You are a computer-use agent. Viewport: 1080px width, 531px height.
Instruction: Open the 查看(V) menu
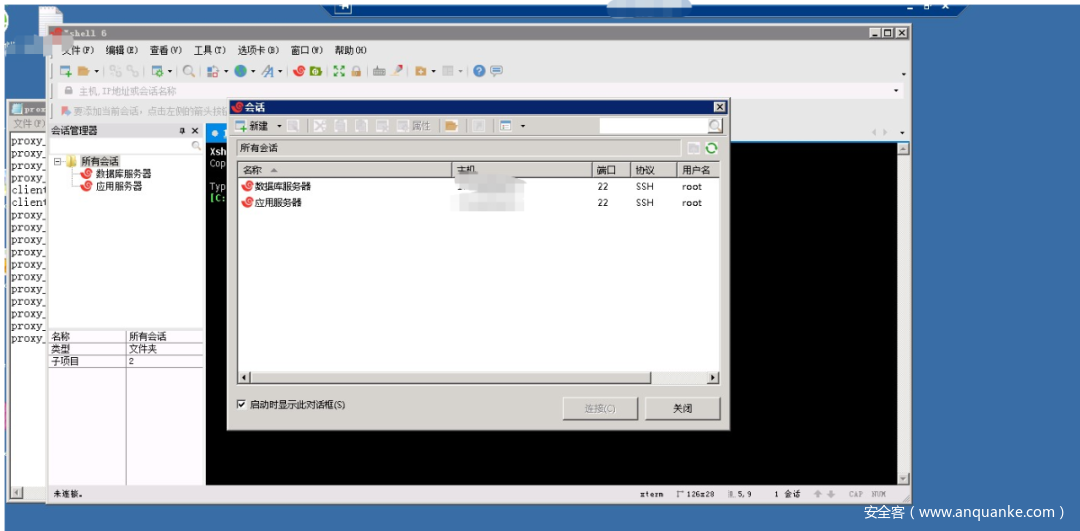click(x=165, y=50)
